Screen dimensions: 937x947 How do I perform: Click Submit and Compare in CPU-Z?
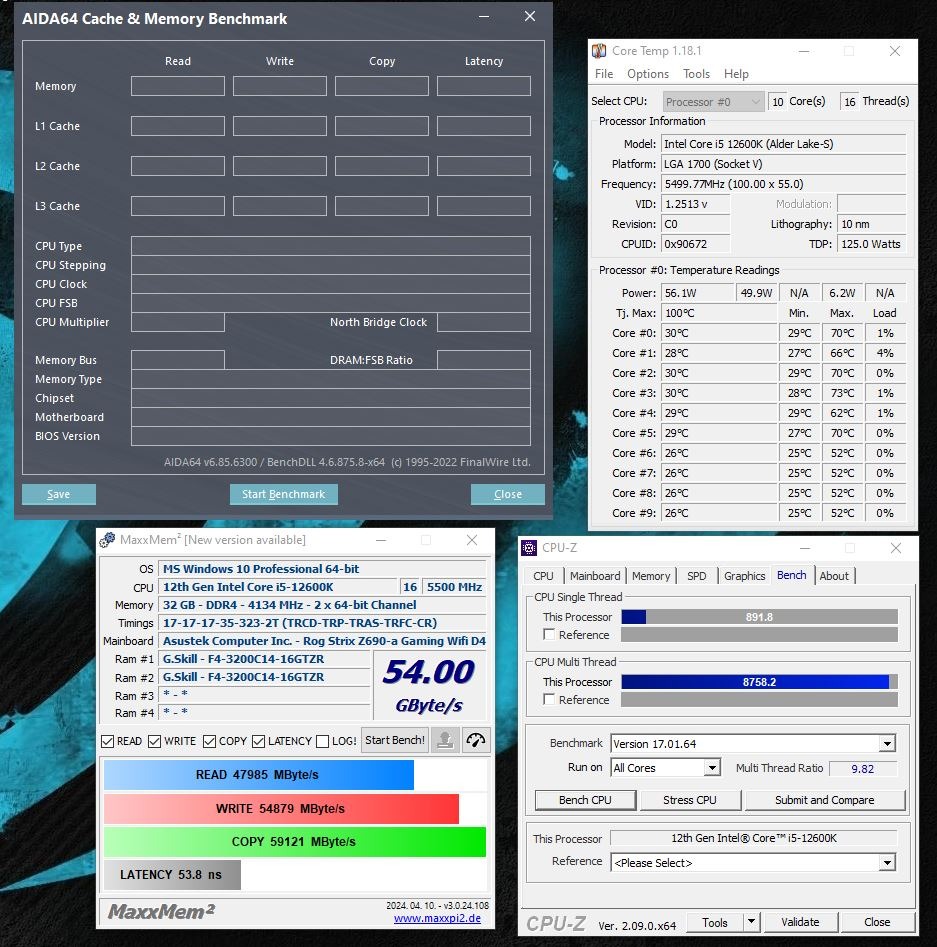pyautogui.click(x=825, y=800)
